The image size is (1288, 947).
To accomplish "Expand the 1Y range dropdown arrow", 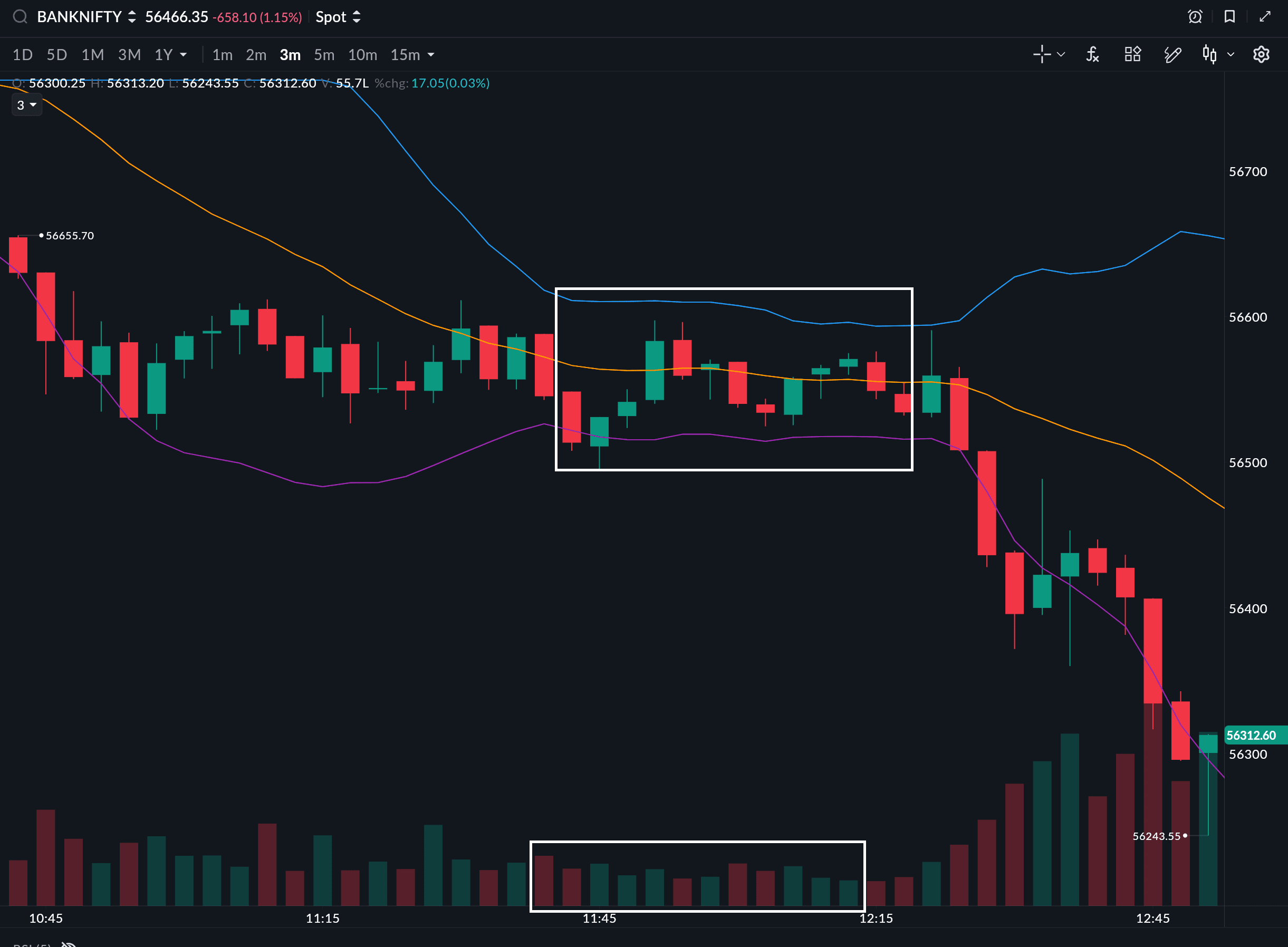I will 184,54.
